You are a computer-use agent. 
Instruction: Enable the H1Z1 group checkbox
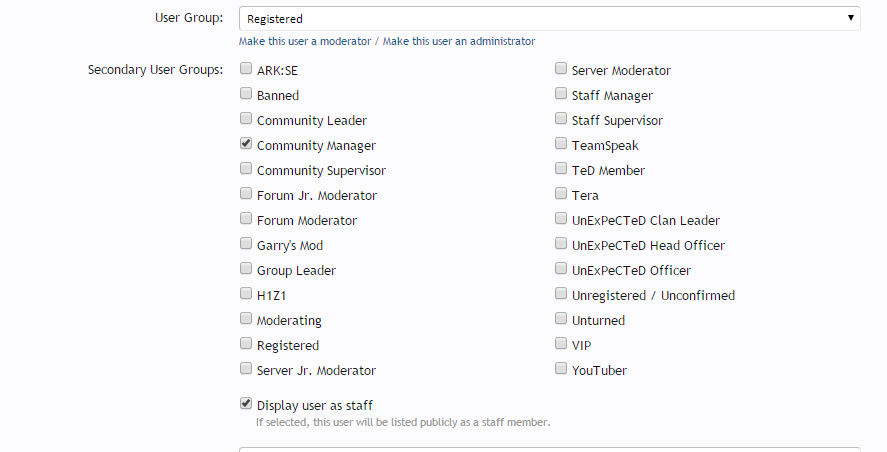tap(246, 294)
